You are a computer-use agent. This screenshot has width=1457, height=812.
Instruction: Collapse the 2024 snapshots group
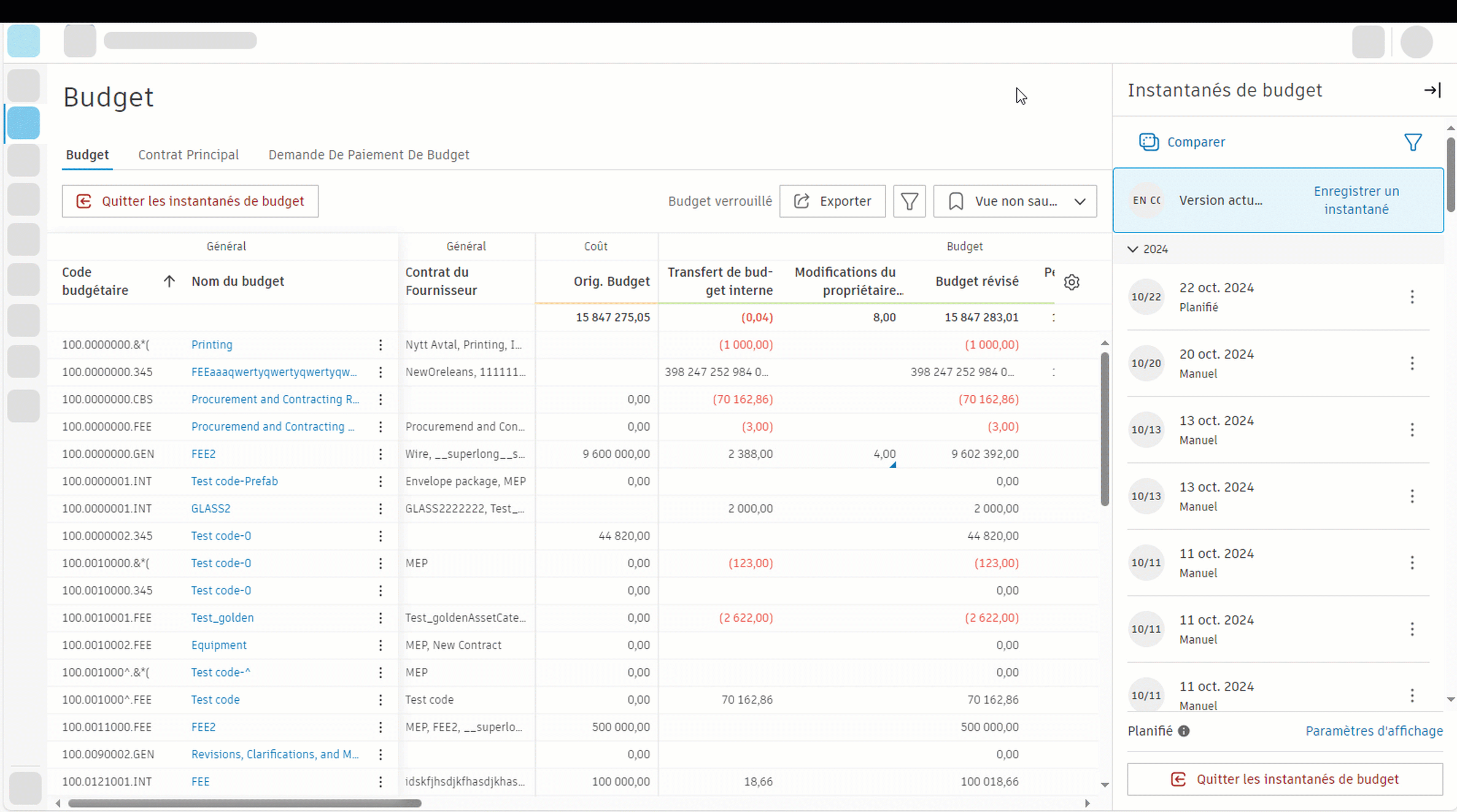click(1132, 249)
